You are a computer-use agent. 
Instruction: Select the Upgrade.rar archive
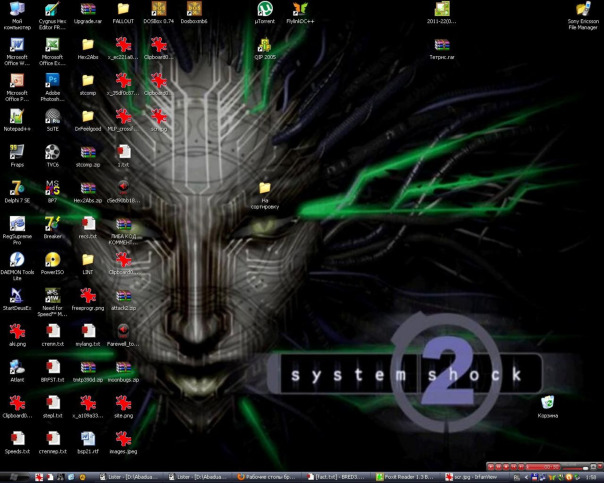click(x=88, y=13)
